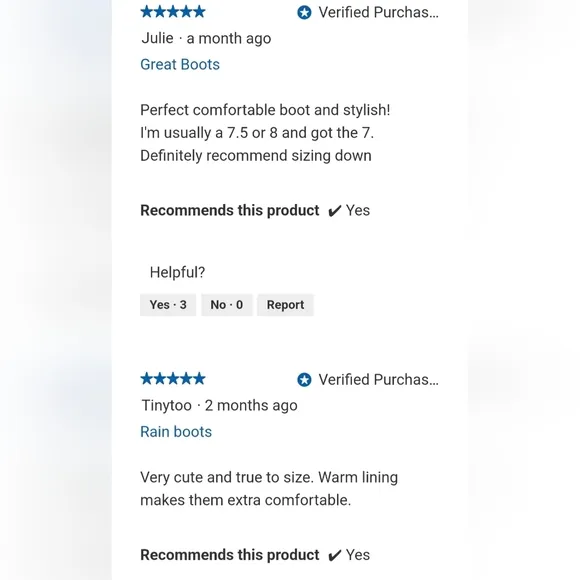Click the '2 months ago' review date
The image size is (580, 580).
tap(251, 406)
